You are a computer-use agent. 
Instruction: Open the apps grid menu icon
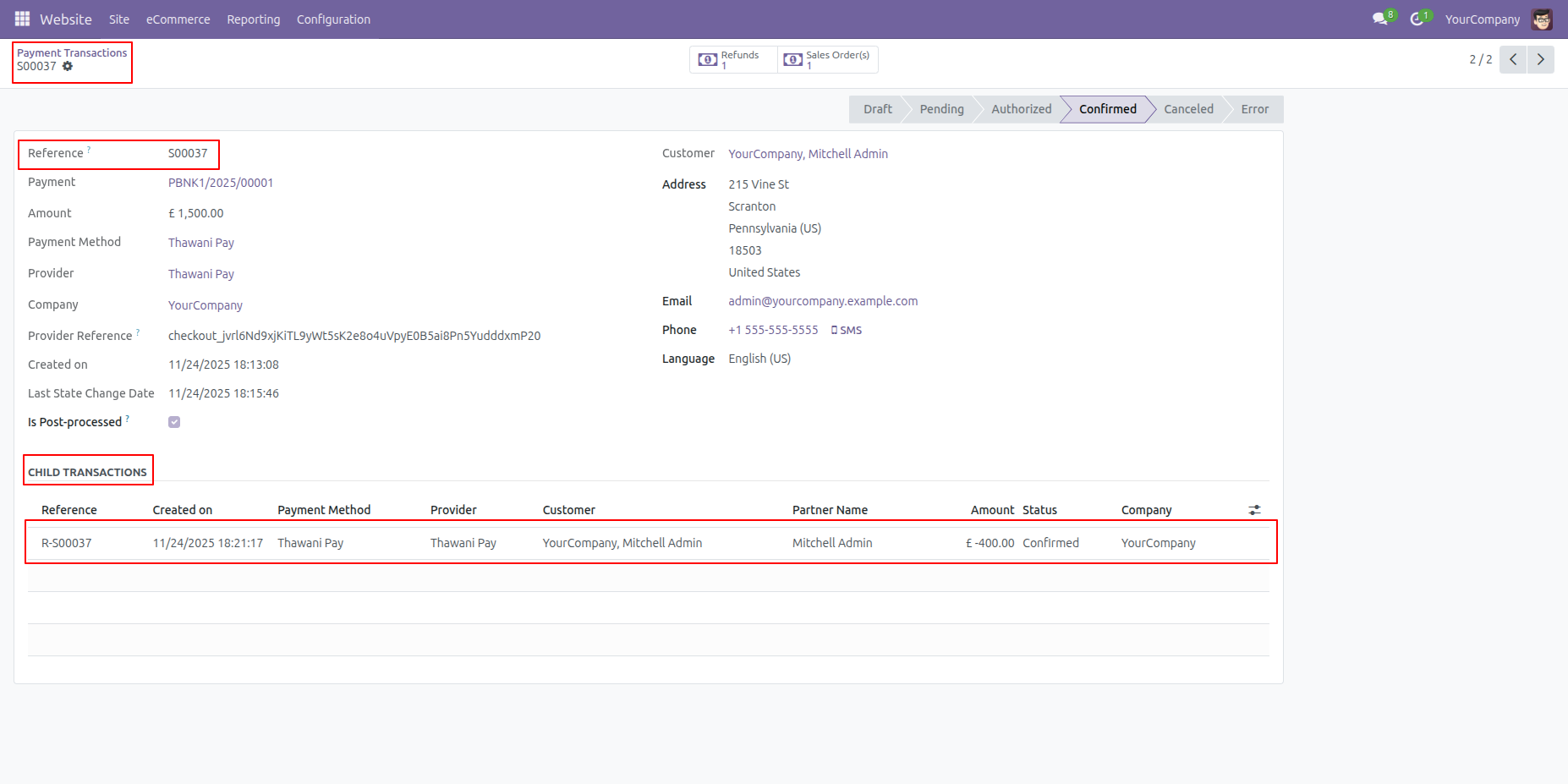click(22, 19)
